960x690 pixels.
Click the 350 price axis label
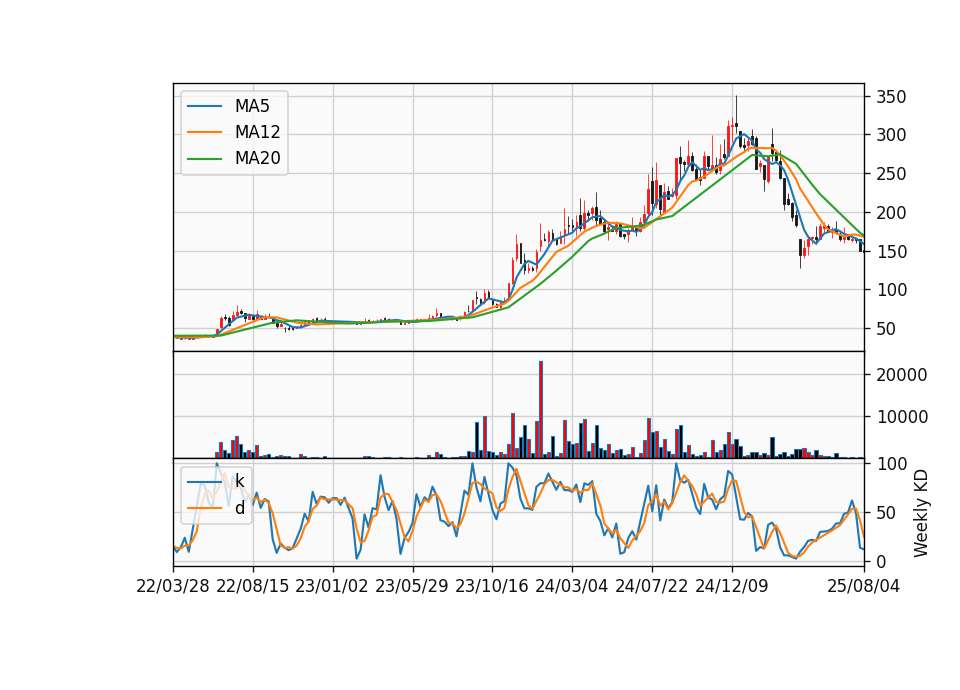click(x=891, y=97)
